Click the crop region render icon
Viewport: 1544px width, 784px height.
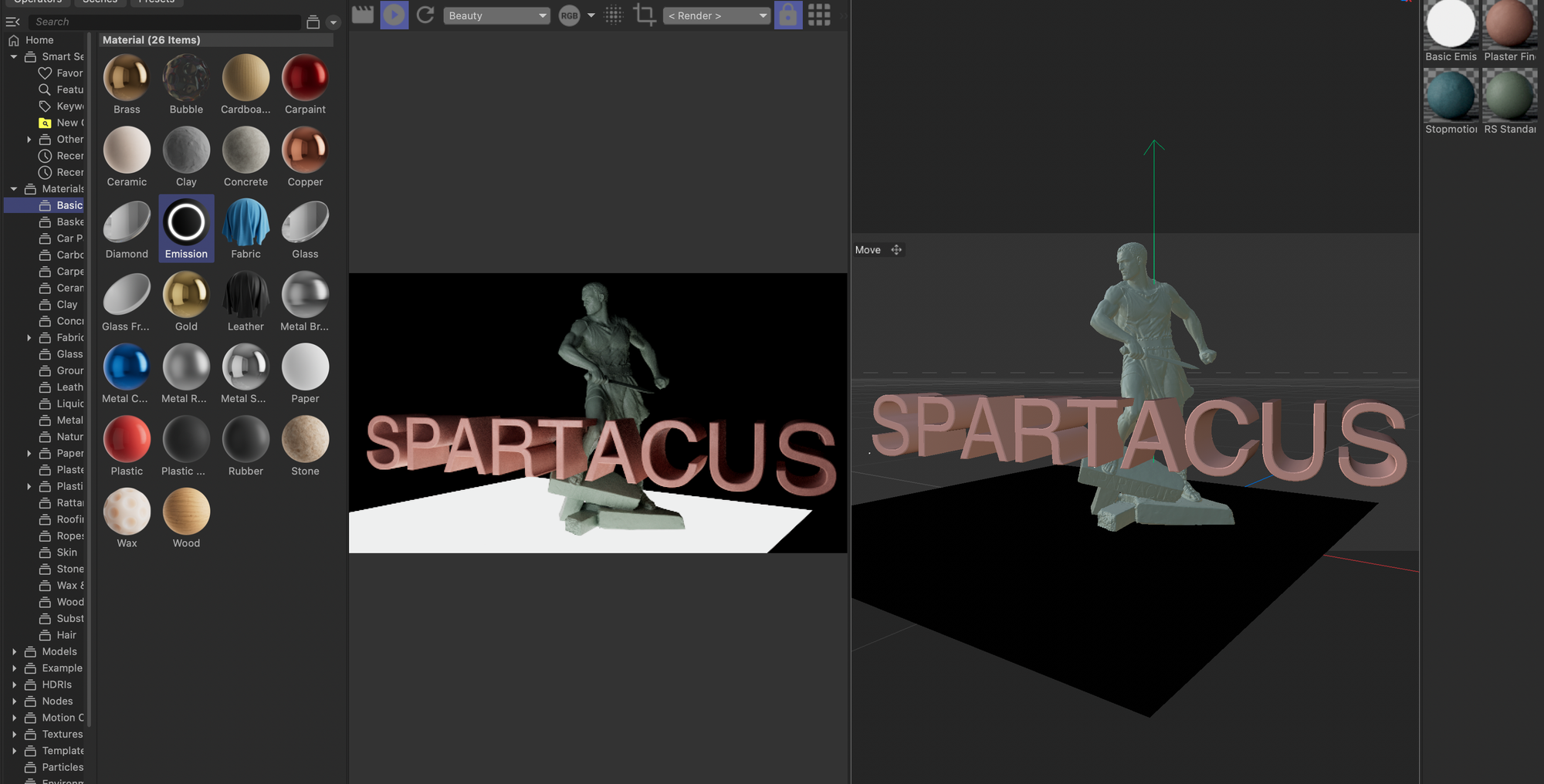[645, 15]
